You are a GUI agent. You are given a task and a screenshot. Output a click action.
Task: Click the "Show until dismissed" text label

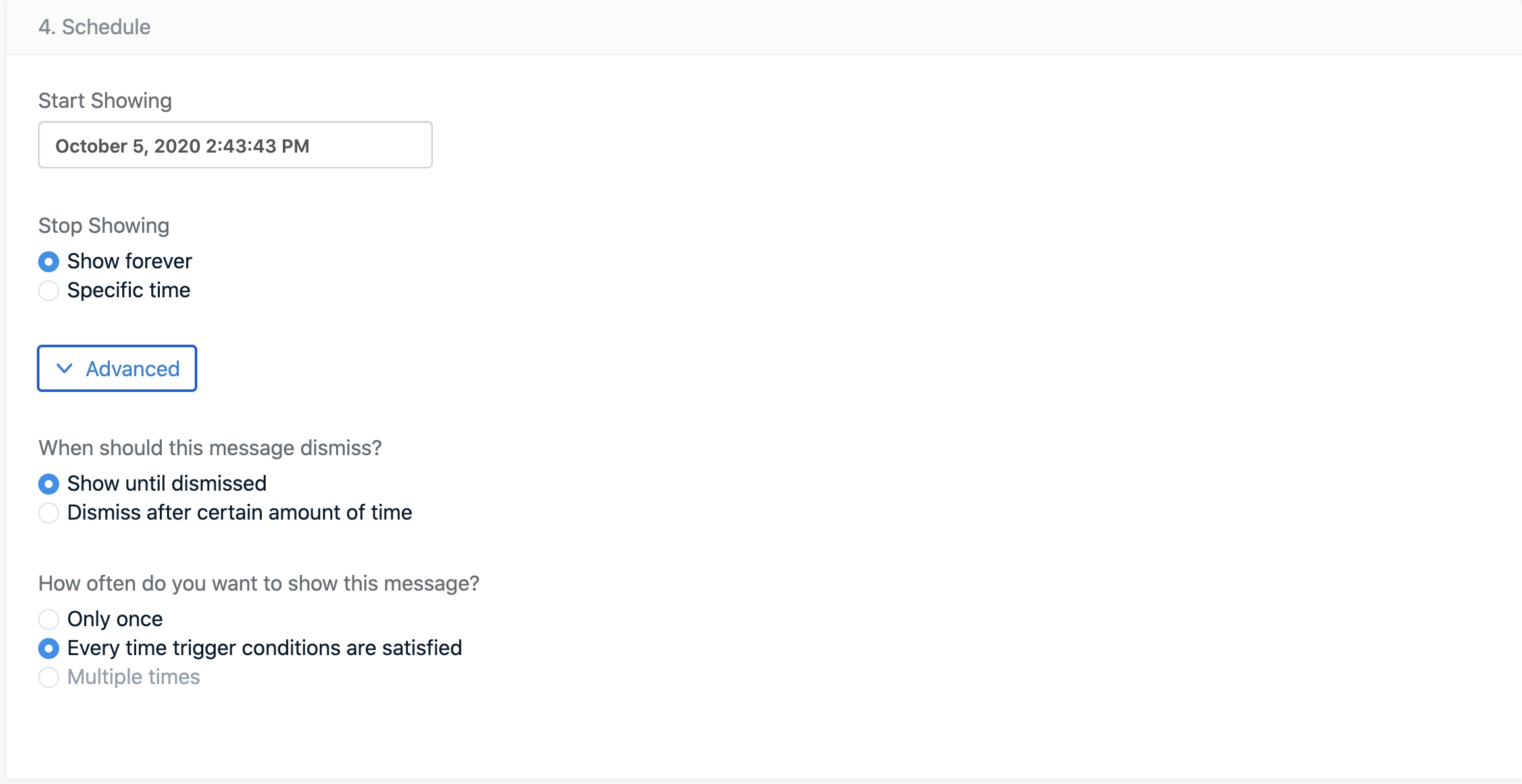pos(166,483)
